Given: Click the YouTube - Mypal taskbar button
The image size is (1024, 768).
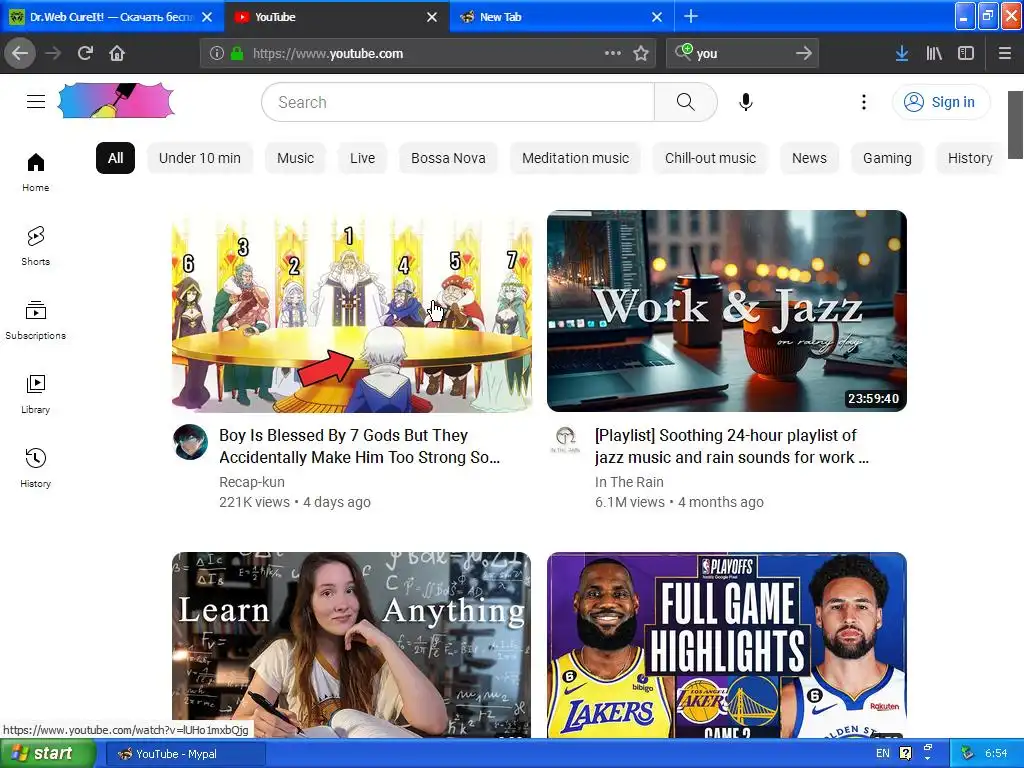Looking at the screenshot, I should (x=185, y=754).
